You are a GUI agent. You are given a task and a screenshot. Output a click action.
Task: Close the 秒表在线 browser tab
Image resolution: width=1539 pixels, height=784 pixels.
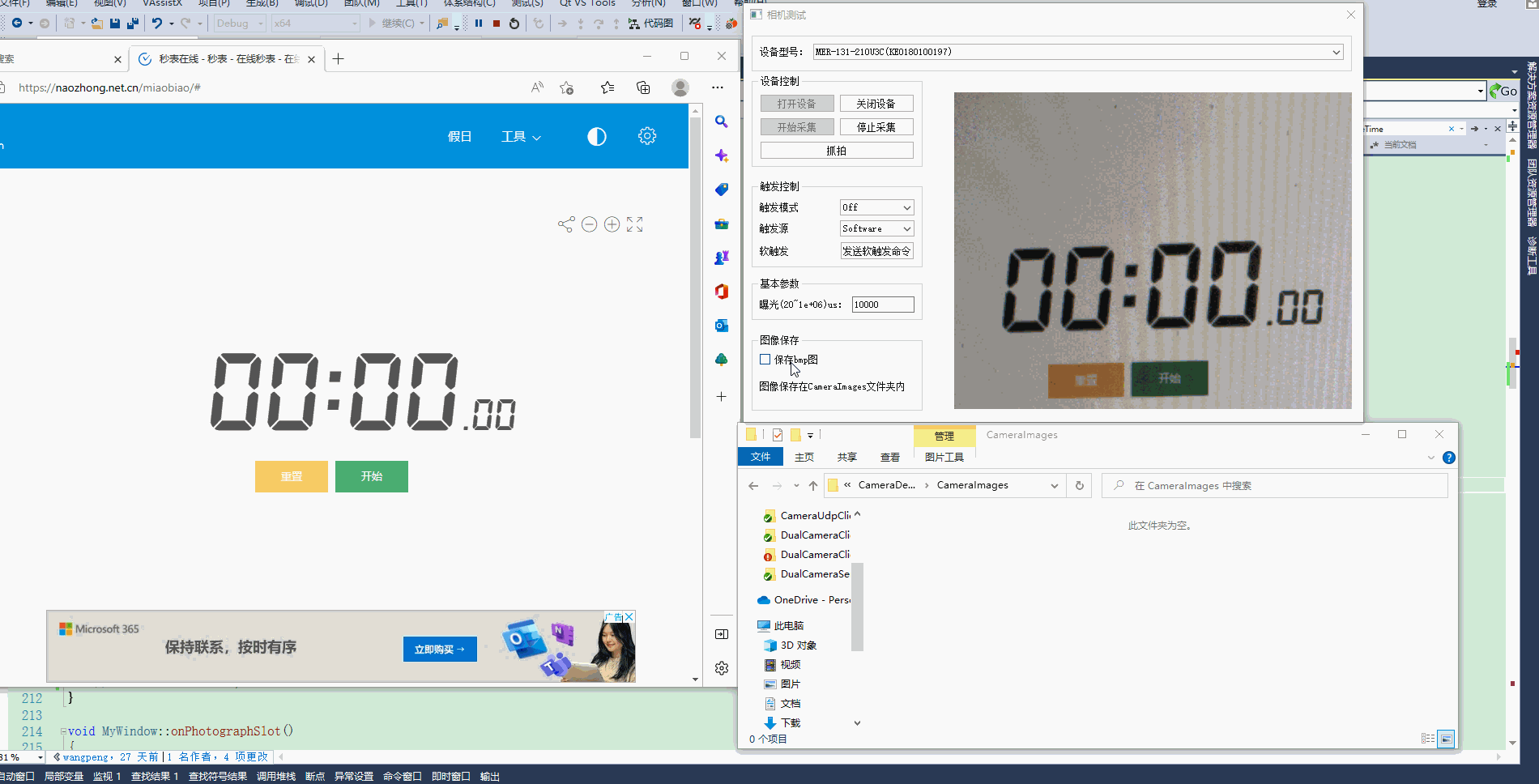point(311,59)
